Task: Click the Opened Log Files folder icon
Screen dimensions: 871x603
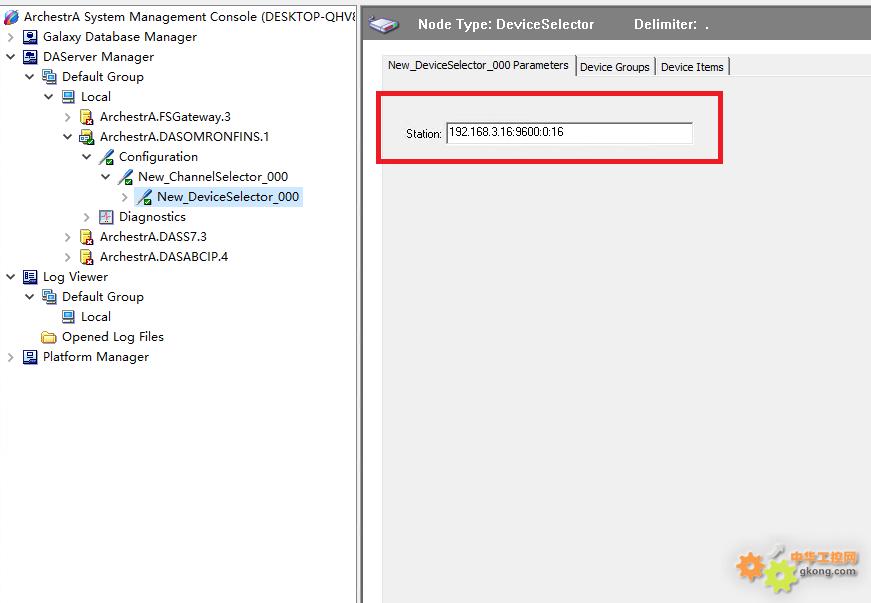Action: click(x=49, y=337)
